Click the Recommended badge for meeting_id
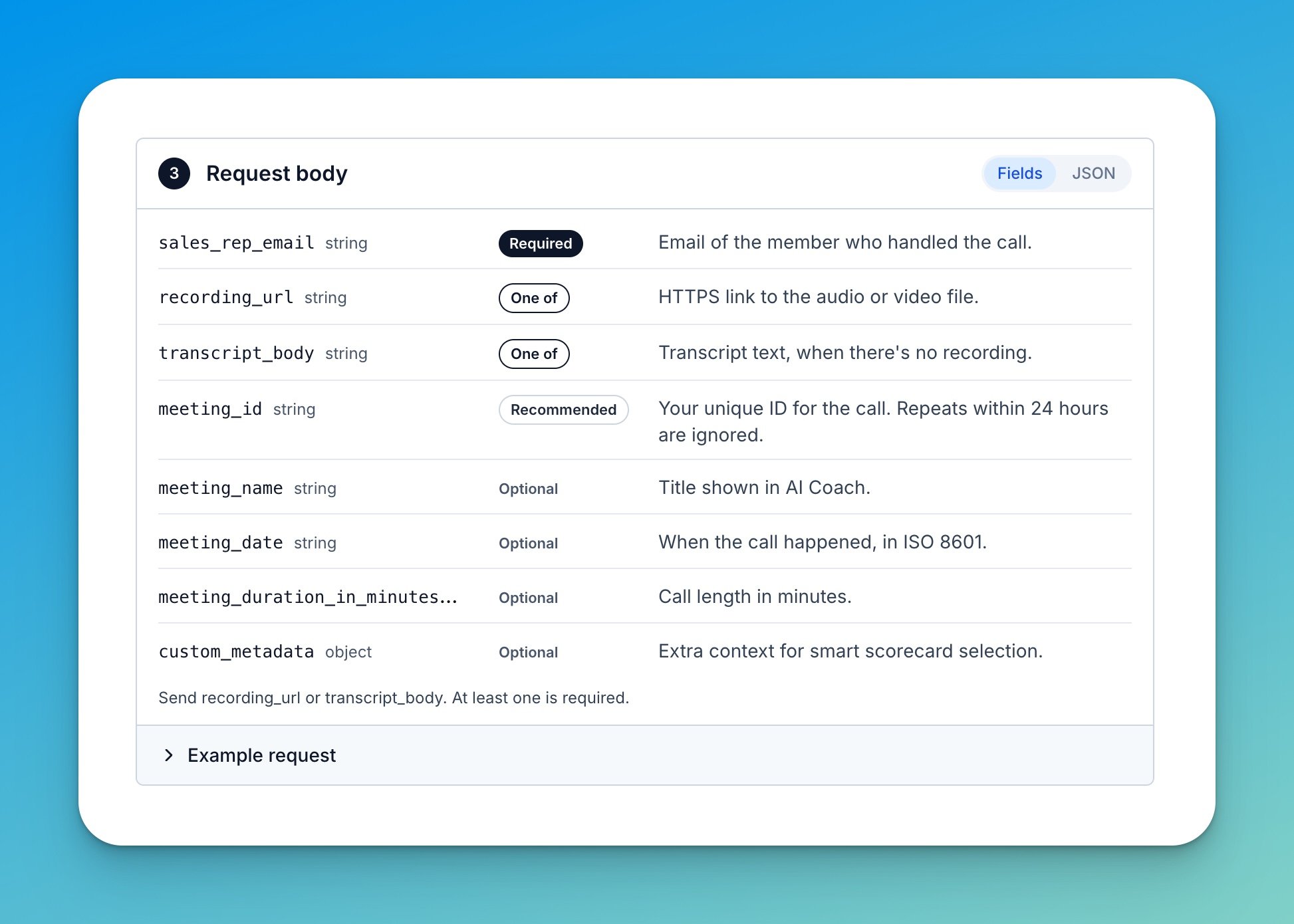This screenshot has height=924, width=1294. coord(563,409)
